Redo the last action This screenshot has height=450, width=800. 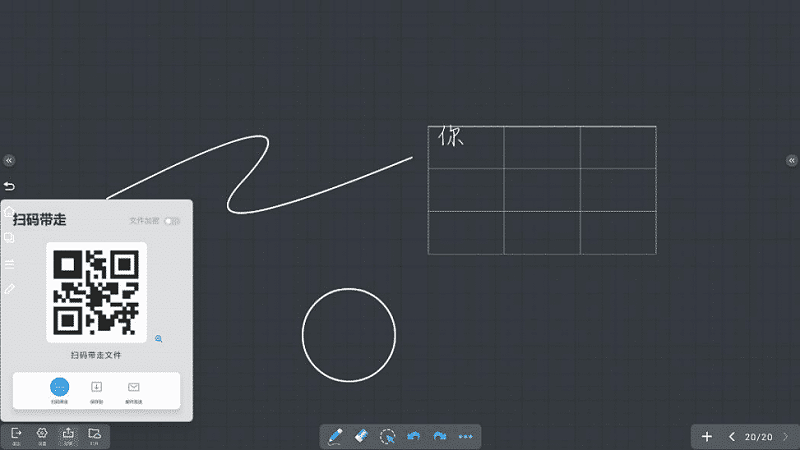[x=439, y=436]
